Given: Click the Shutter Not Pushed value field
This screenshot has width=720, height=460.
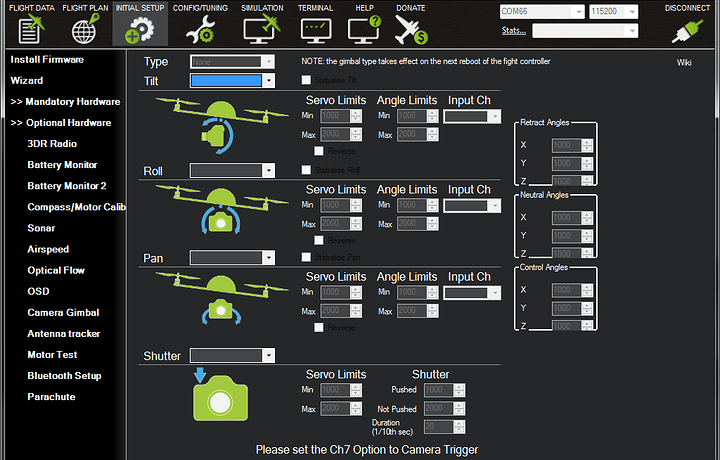Looking at the screenshot, I should pos(444,408).
